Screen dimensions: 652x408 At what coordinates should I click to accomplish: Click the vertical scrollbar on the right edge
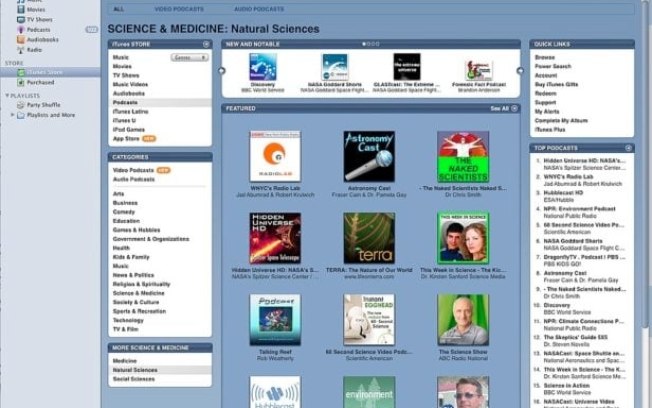click(x=646, y=166)
